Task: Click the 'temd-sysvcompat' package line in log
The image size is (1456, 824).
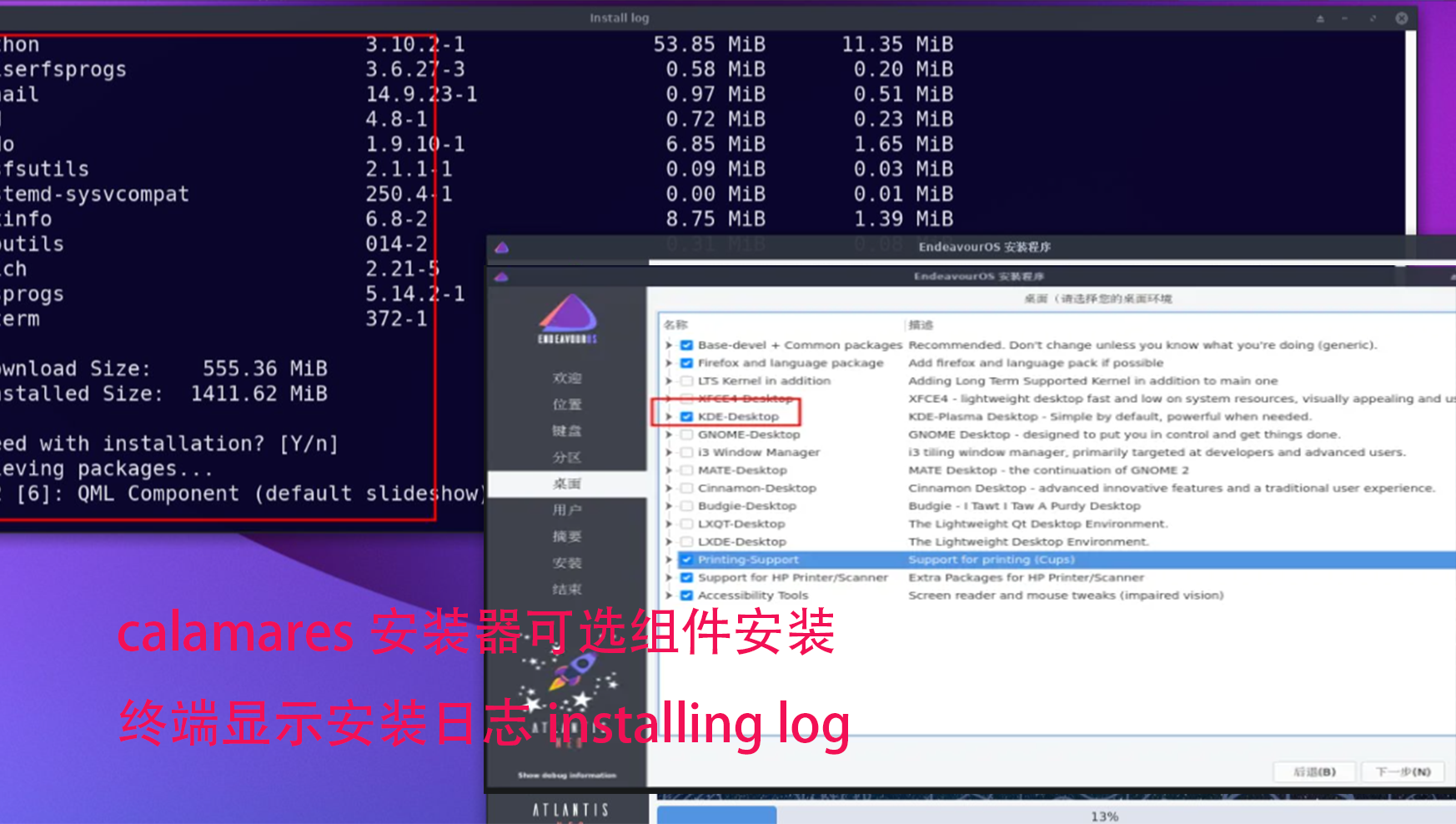Action: [x=94, y=194]
